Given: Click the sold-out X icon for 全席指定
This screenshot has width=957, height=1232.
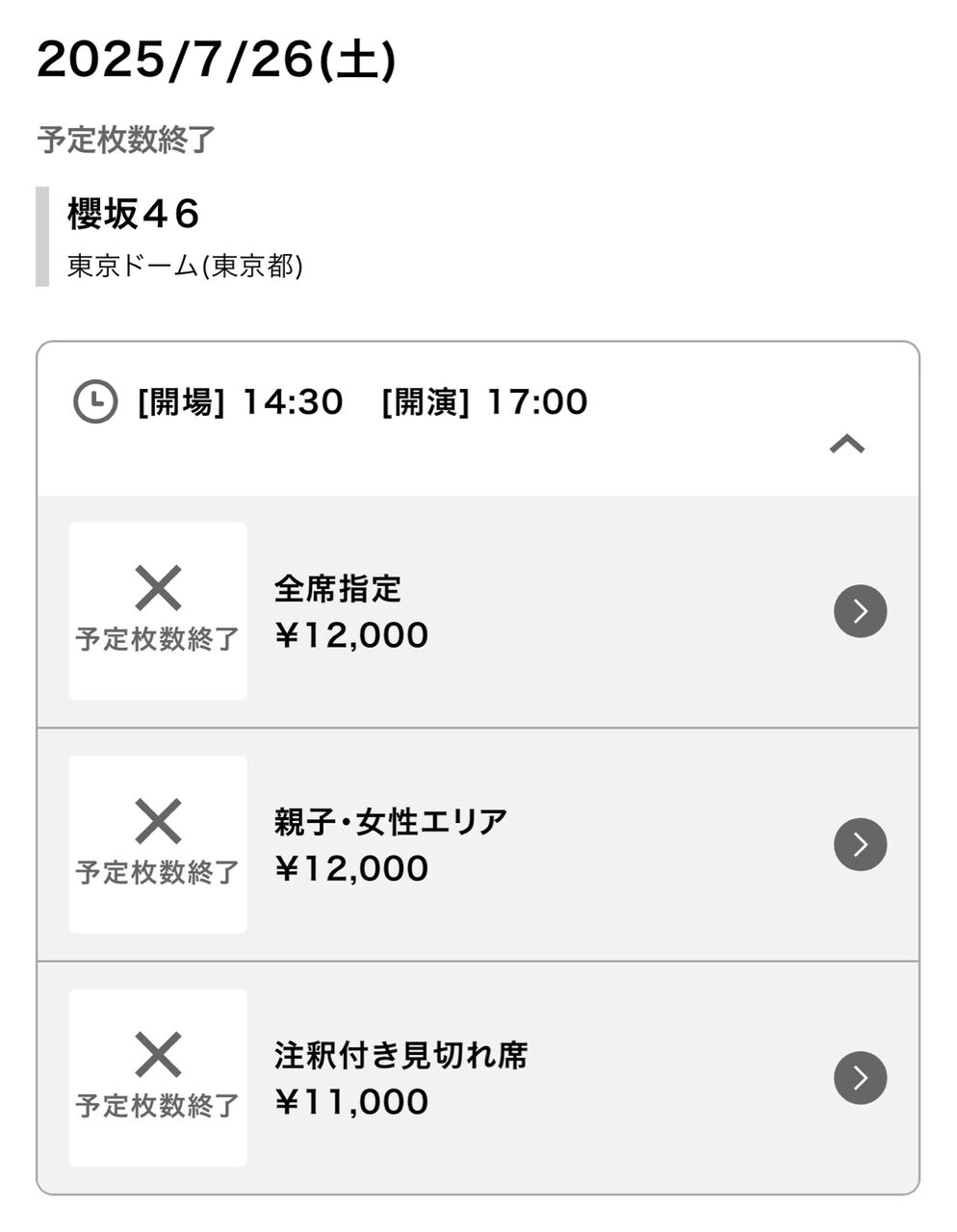Looking at the screenshot, I should 158,588.
